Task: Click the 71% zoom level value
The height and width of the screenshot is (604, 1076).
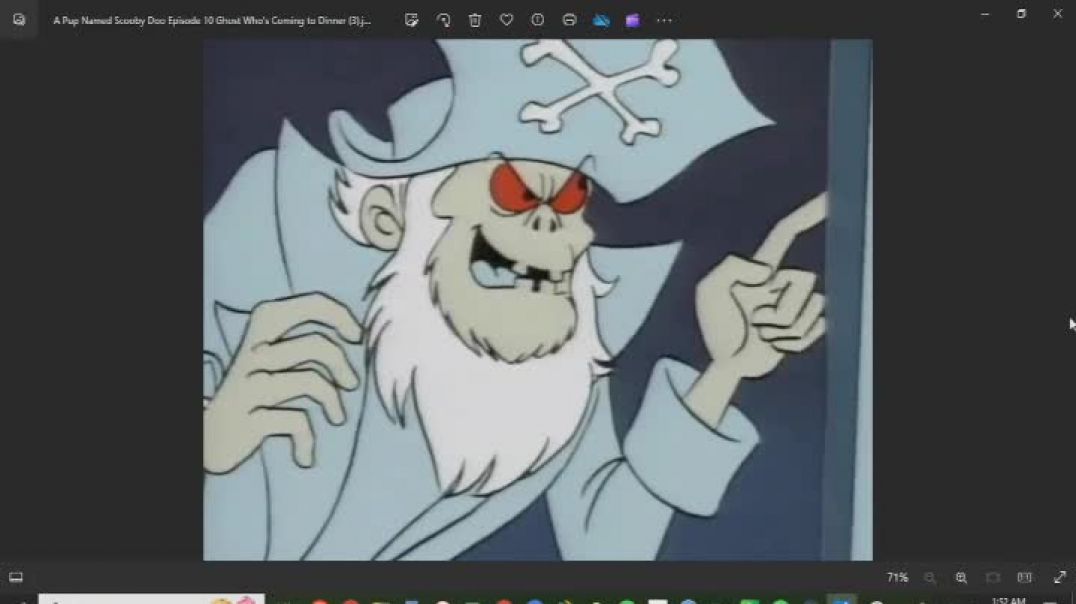Action: point(897,577)
